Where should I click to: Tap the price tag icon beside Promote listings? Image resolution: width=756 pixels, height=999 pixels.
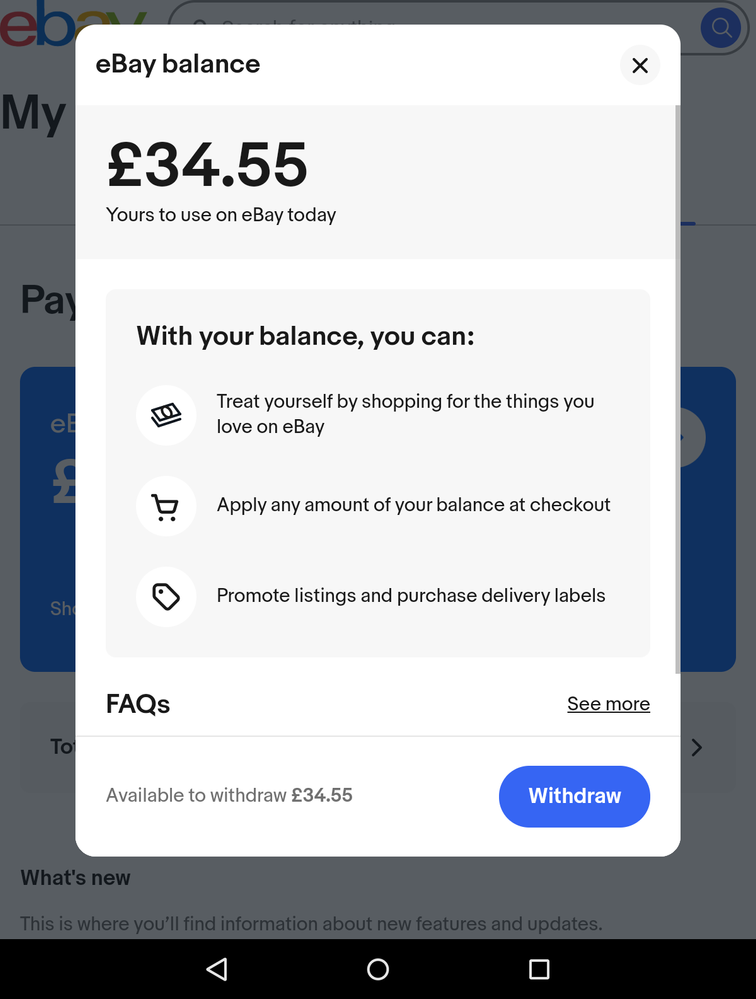tap(166, 597)
